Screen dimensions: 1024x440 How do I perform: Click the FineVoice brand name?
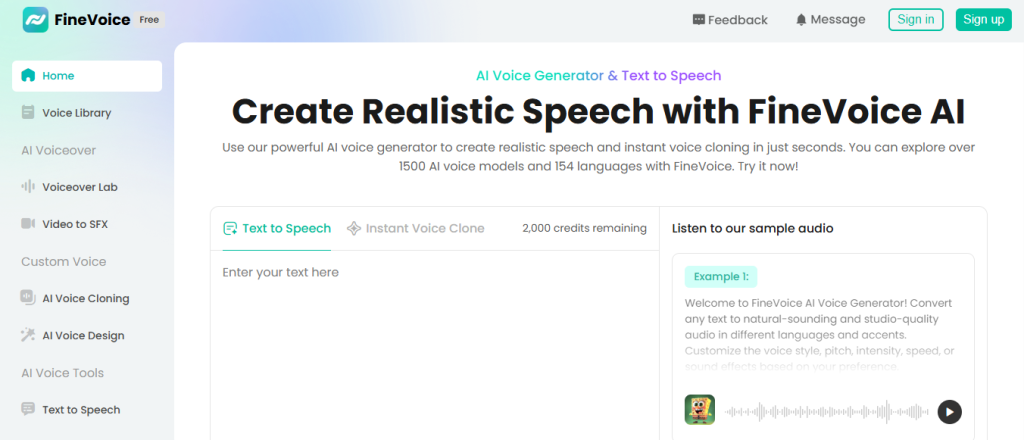click(92, 20)
